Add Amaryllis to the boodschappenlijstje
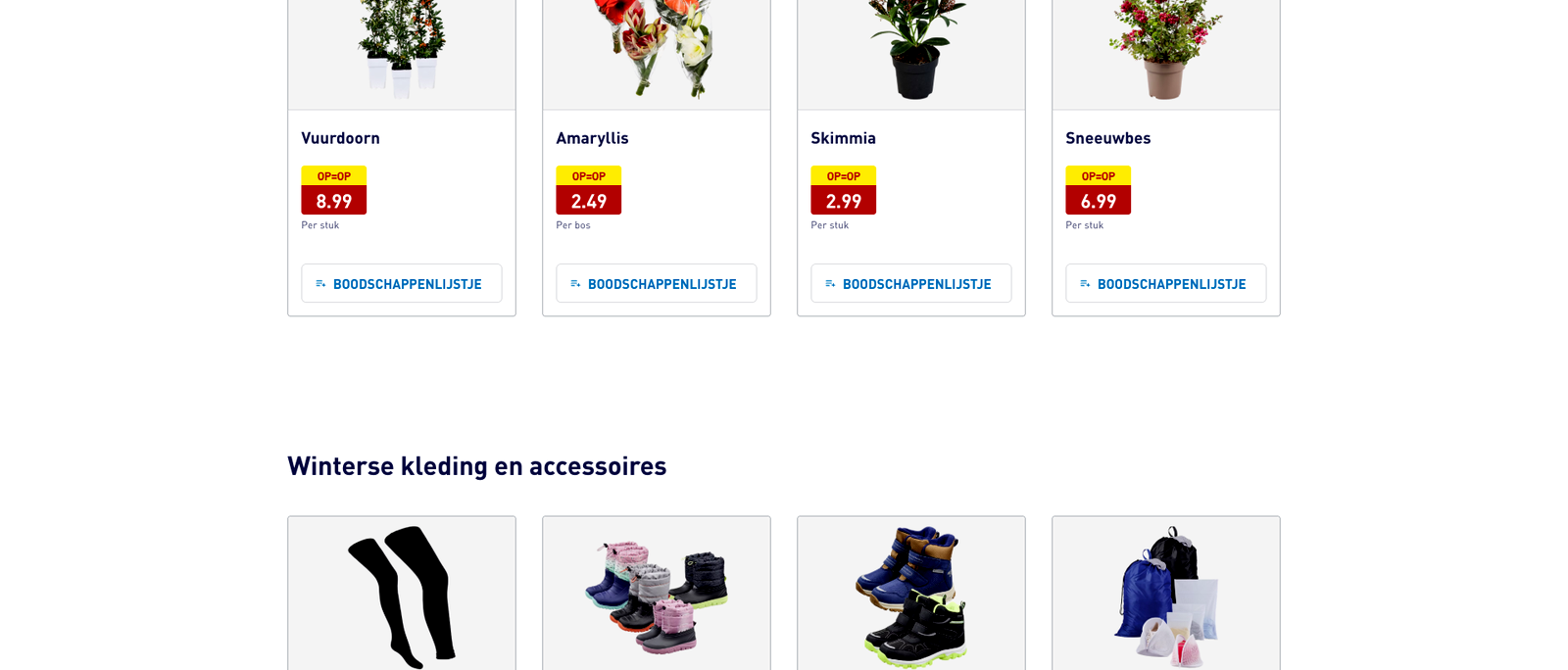 [x=656, y=283]
